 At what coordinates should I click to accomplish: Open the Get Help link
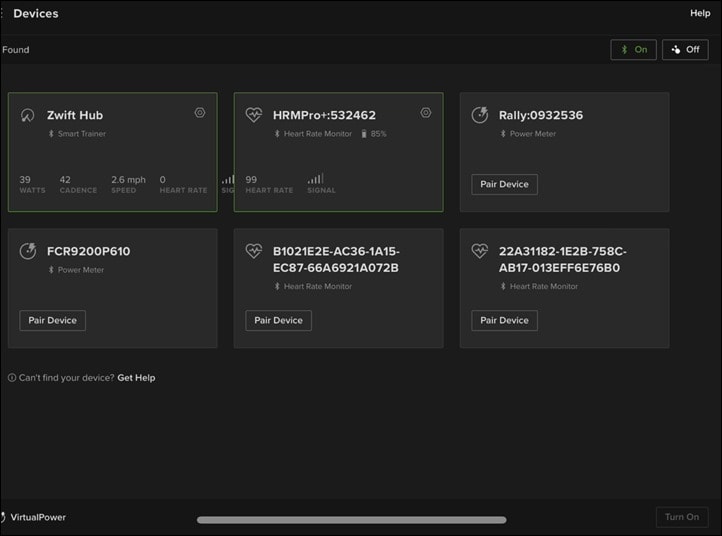(x=136, y=378)
